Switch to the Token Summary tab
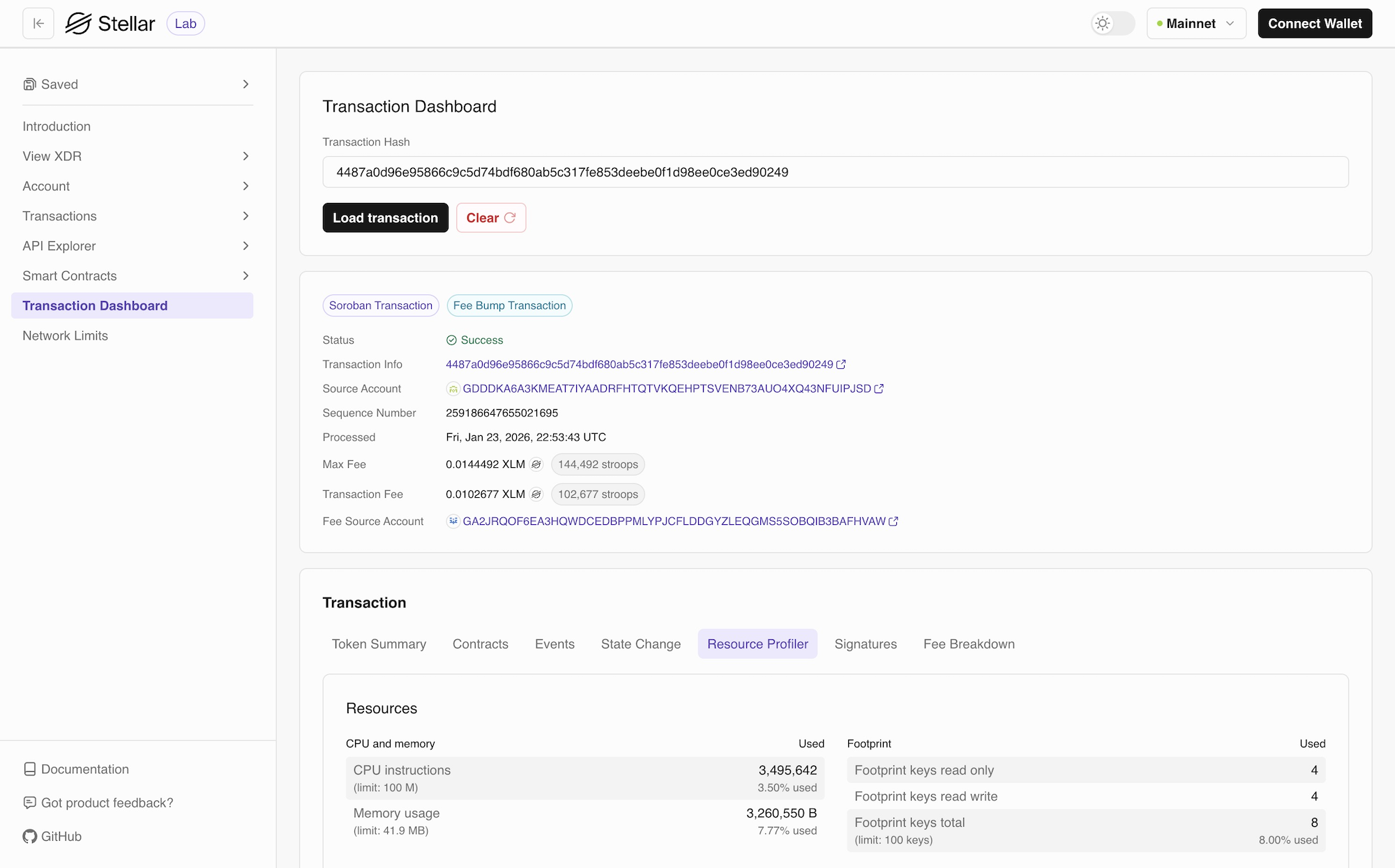The image size is (1395, 868). pos(379,644)
